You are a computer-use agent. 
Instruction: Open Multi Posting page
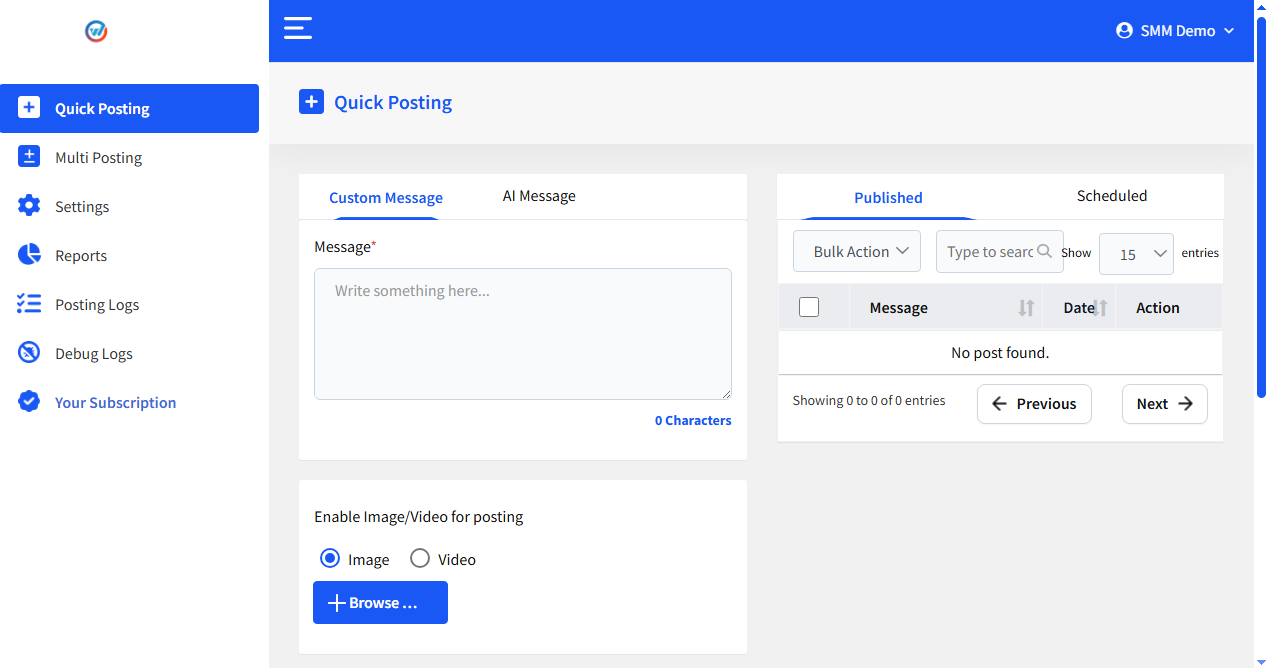coord(129,157)
